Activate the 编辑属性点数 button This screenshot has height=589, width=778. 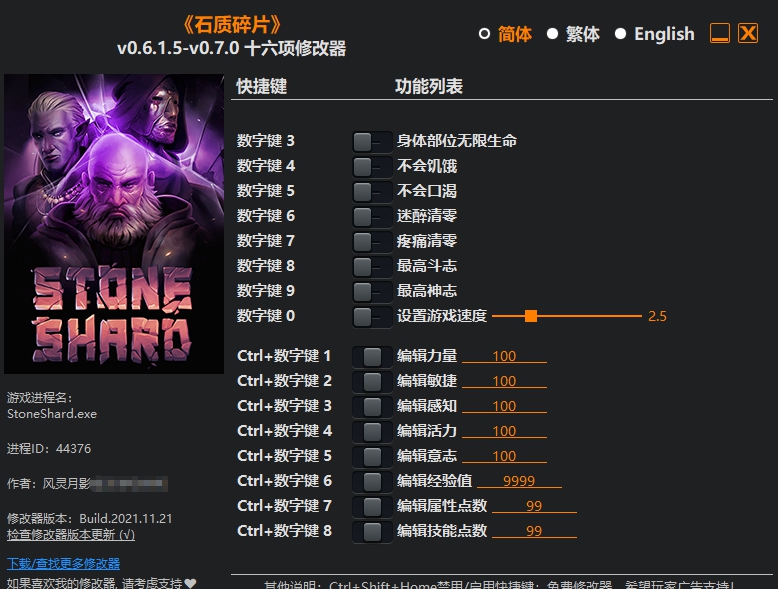[x=372, y=507]
